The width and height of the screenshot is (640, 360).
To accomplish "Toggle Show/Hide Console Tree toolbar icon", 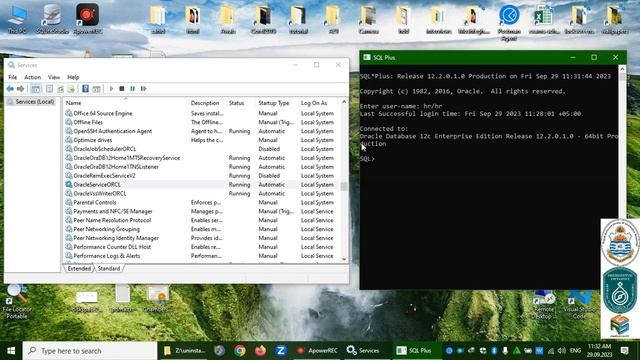I will (x=36, y=89).
